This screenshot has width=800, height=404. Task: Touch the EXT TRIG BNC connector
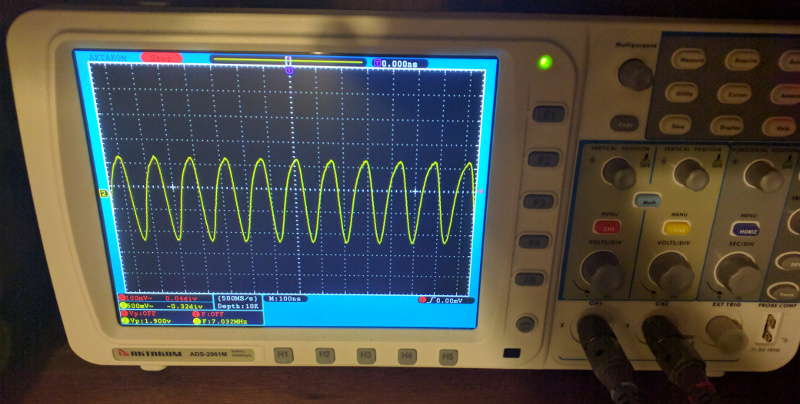click(728, 334)
